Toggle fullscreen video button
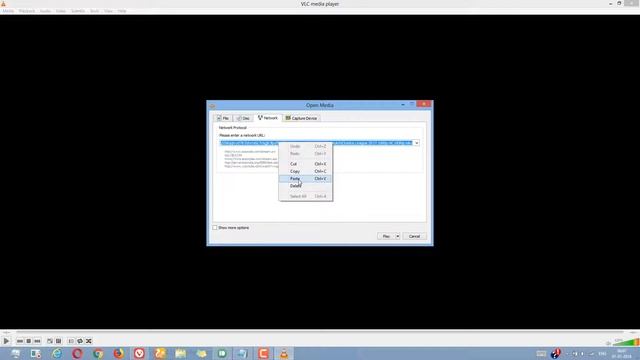640x360 pixels. (x=50, y=341)
